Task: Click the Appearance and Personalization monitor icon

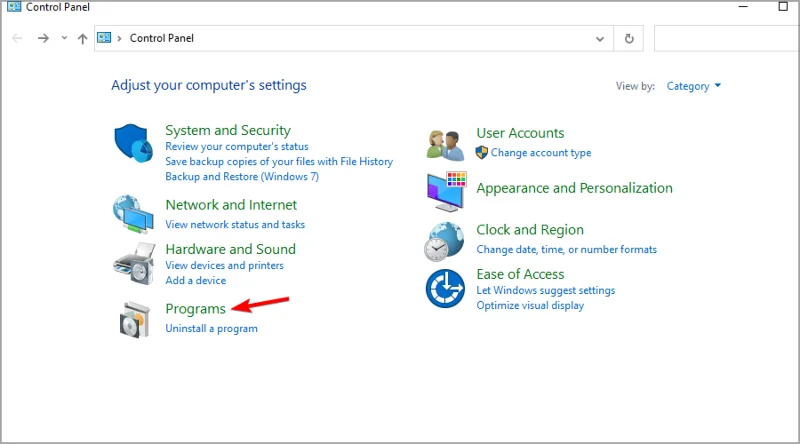Action: (x=446, y=192)
